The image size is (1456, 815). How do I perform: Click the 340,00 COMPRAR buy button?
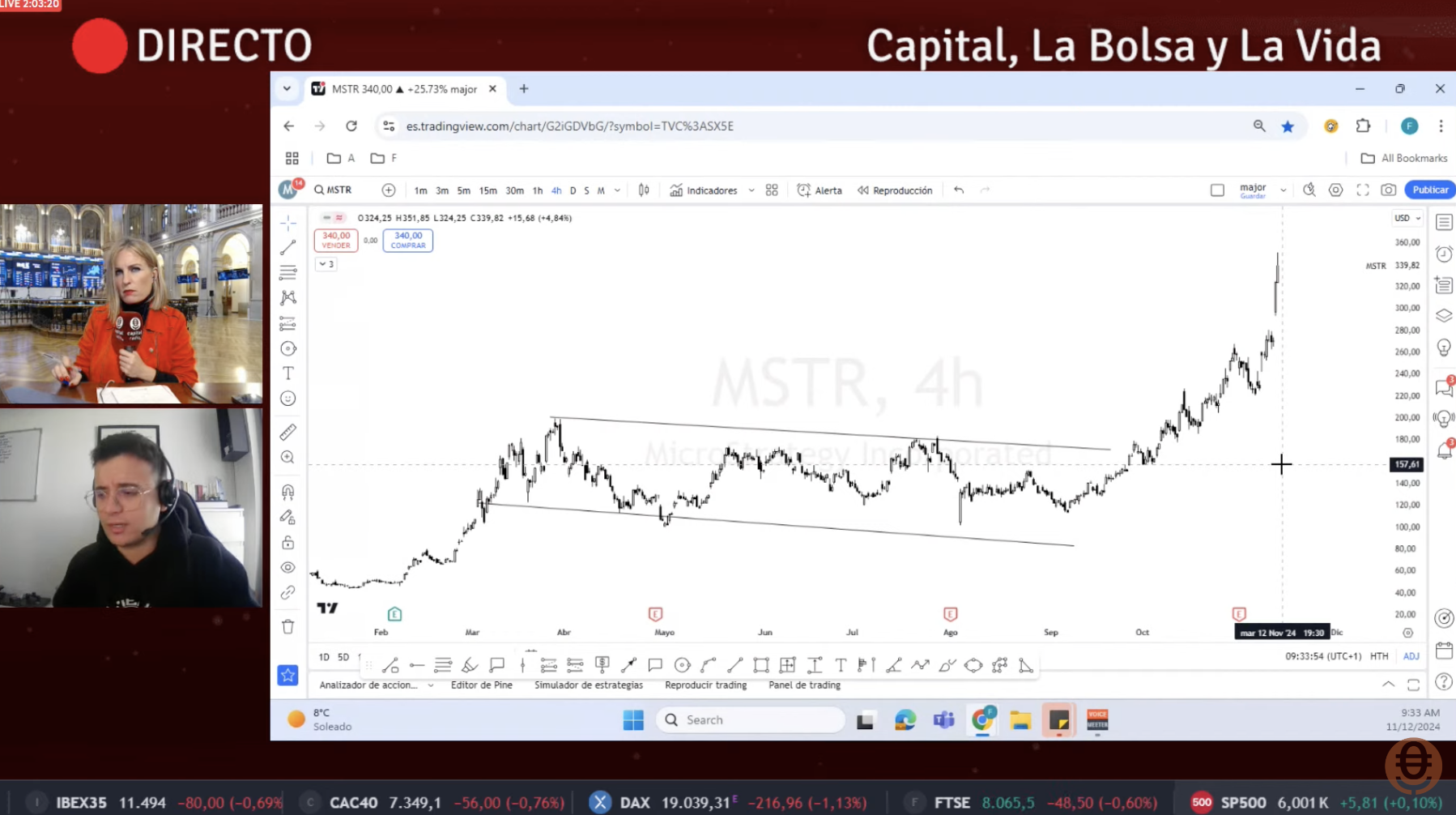[408, 240]
